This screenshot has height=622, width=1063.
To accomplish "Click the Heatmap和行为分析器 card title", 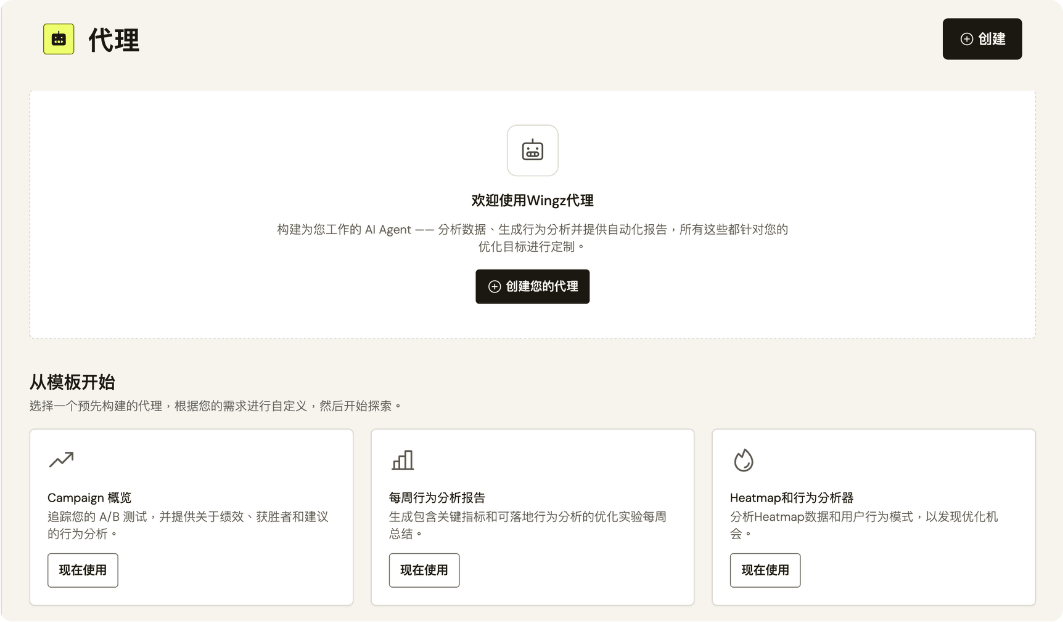I will coord(792,498).
